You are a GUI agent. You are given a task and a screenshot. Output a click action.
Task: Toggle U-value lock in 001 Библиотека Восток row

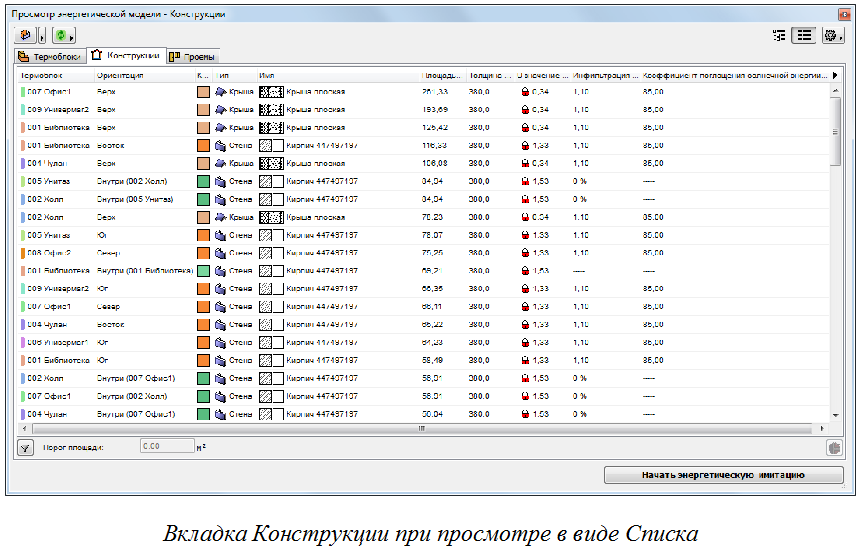click(x=525, y=145)
